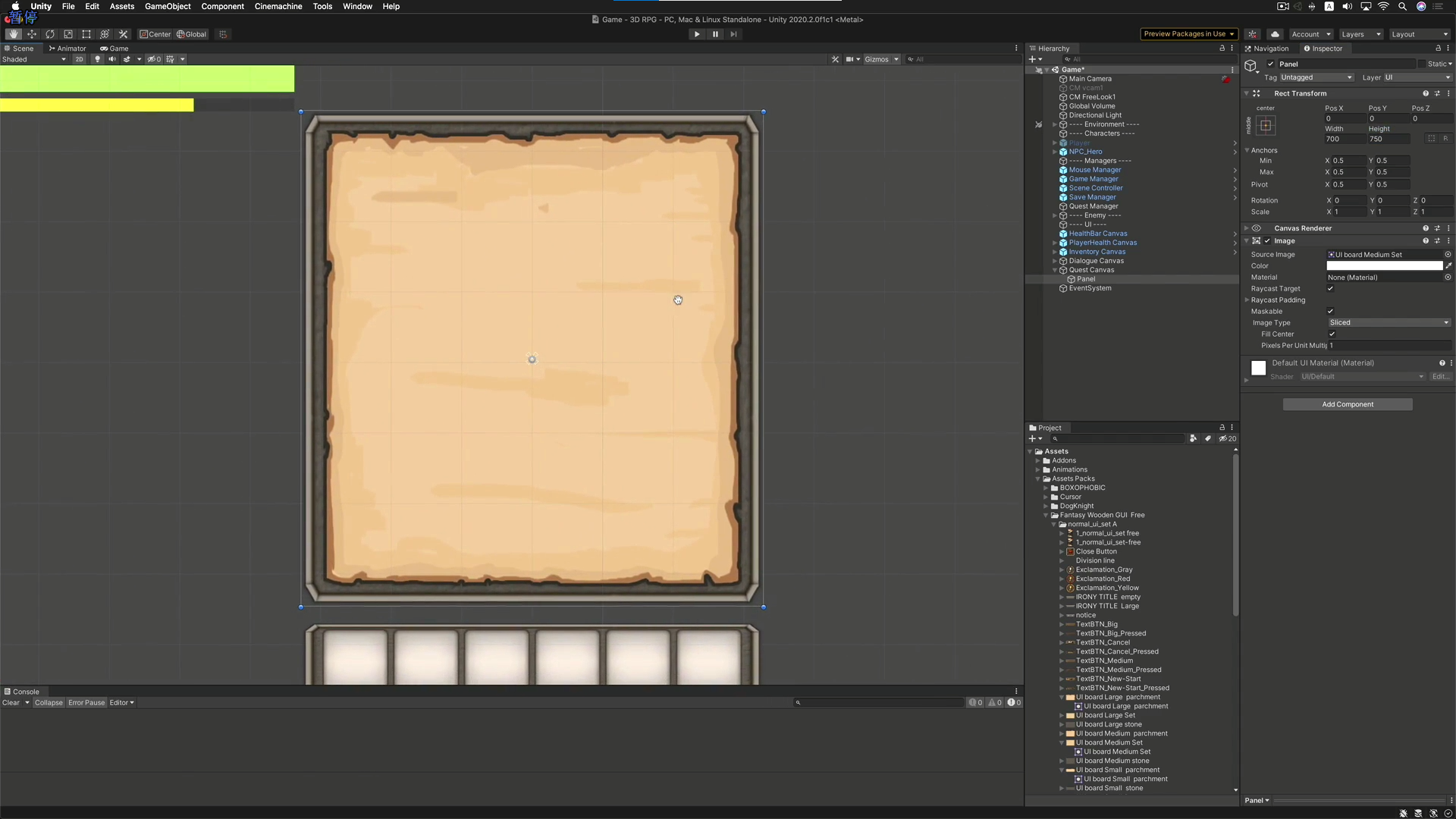
Task: Click the Add Component button
Action: (x=1347, y=405)
